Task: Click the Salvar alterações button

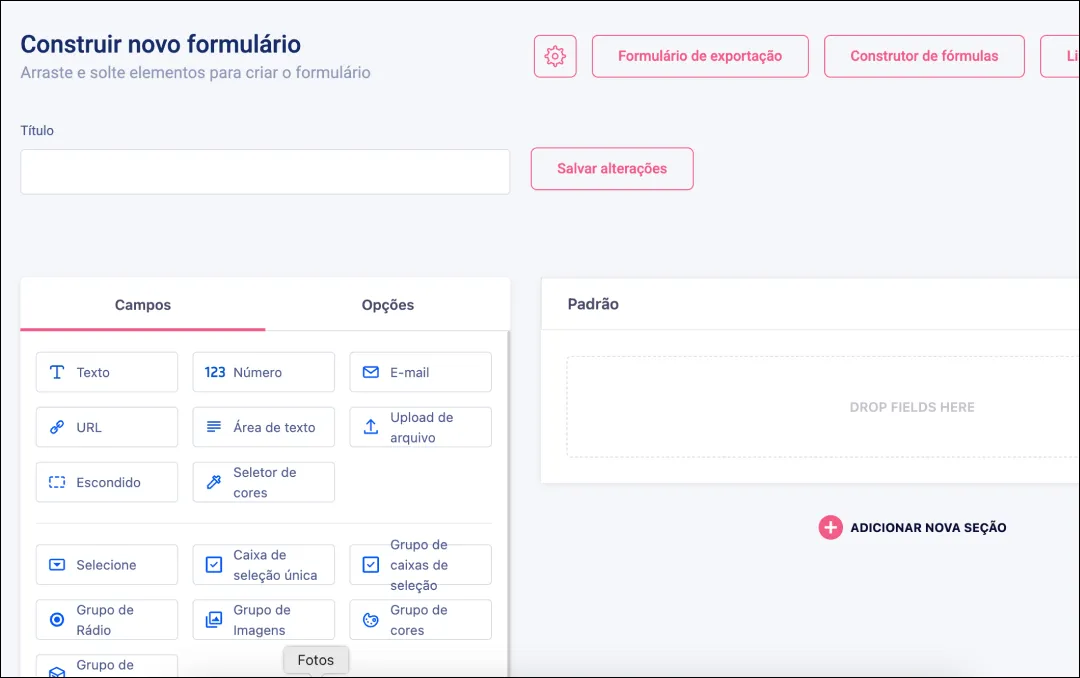Action: pyautogui.click(x=612, y=169)
